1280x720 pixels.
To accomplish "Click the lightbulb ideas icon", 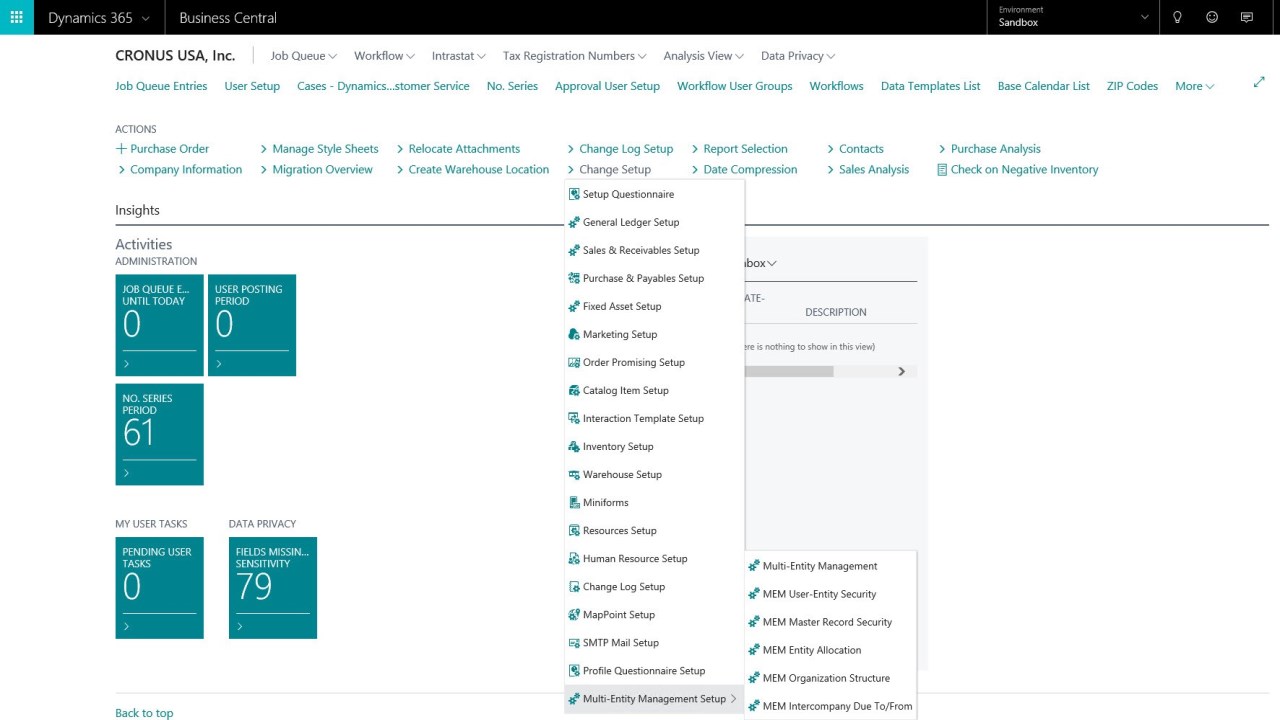I will [1178, 17].
